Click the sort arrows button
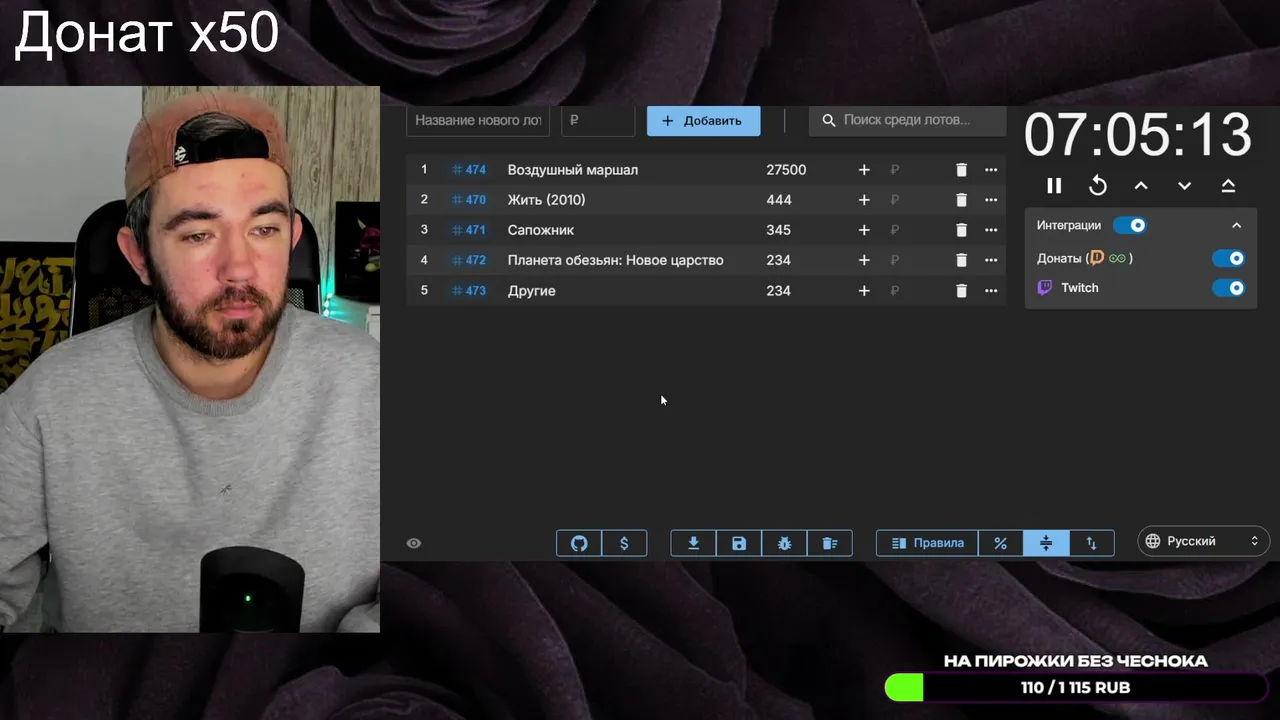1280x720 pixels. click(x=1091, y=543)
